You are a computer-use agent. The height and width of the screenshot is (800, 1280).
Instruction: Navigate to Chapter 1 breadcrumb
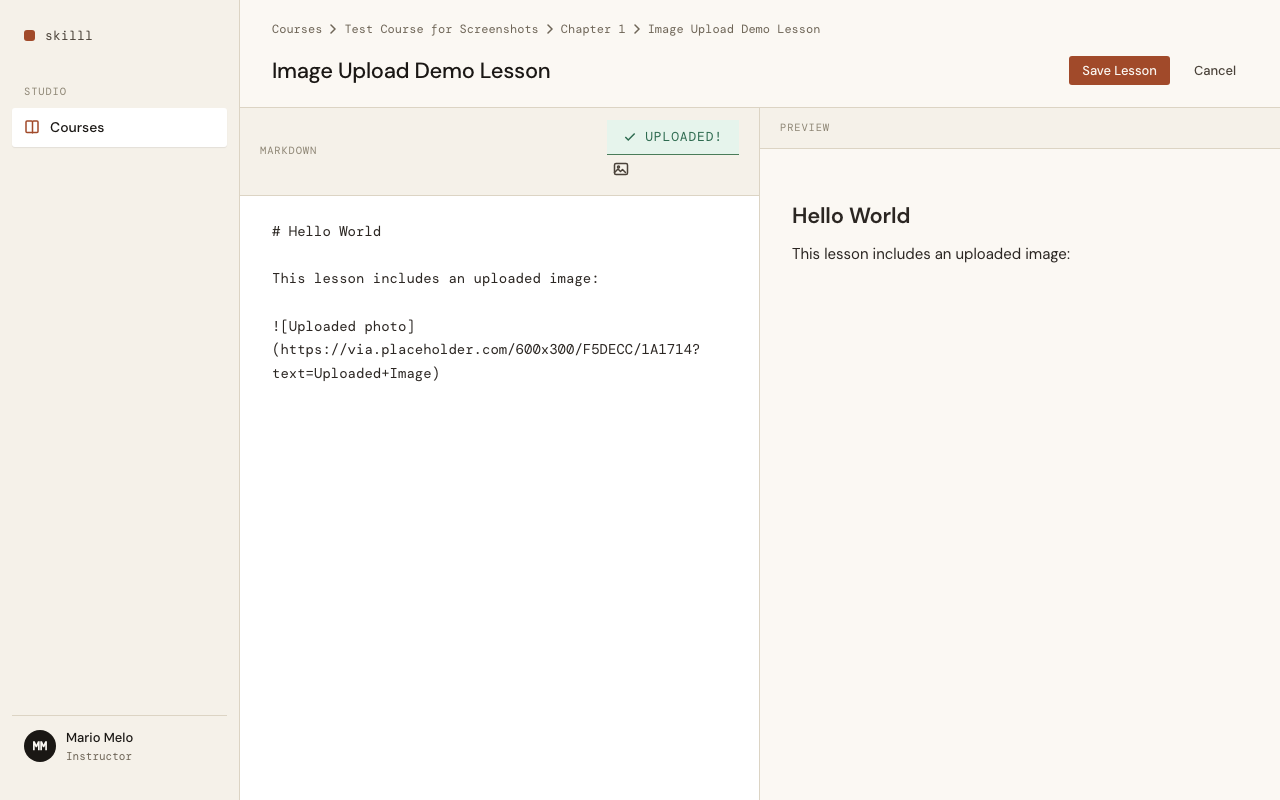[593, 29]
